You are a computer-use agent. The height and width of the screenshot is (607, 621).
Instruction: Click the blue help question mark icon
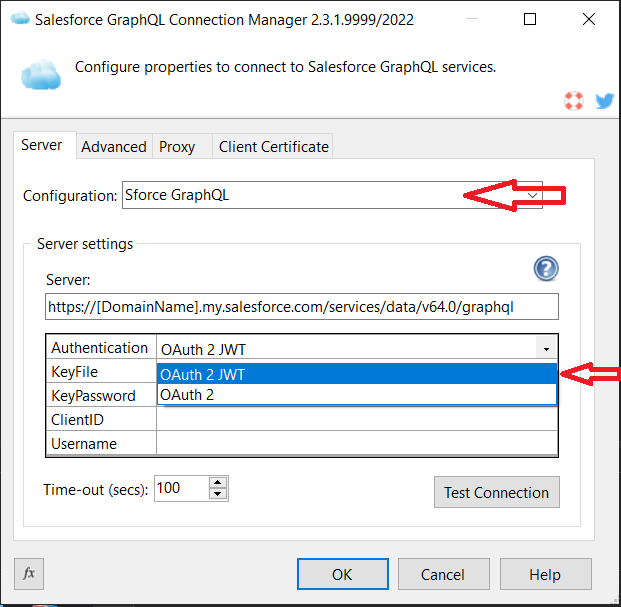(546, 268)
